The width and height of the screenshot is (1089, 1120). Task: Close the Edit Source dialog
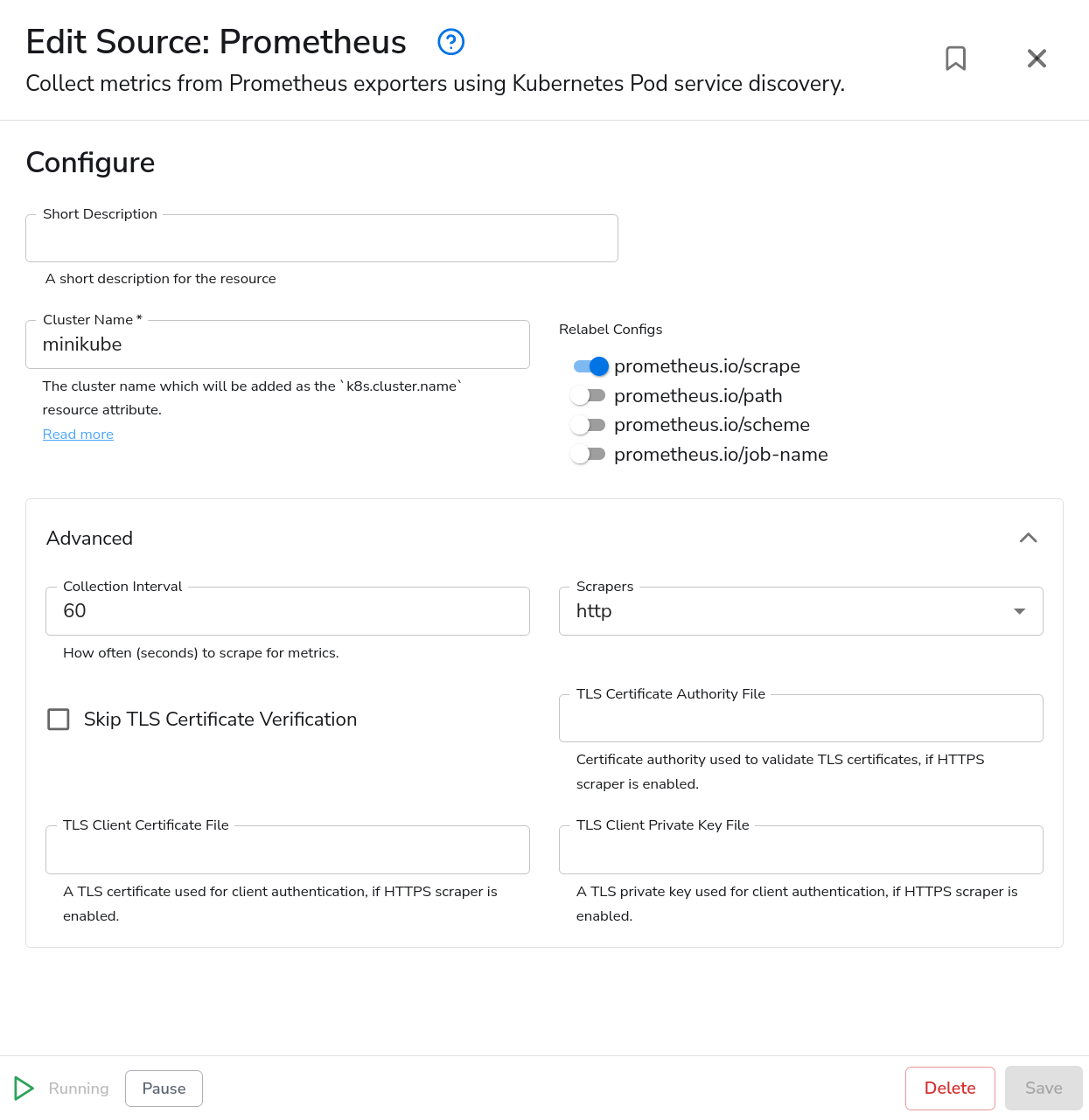1037,58
